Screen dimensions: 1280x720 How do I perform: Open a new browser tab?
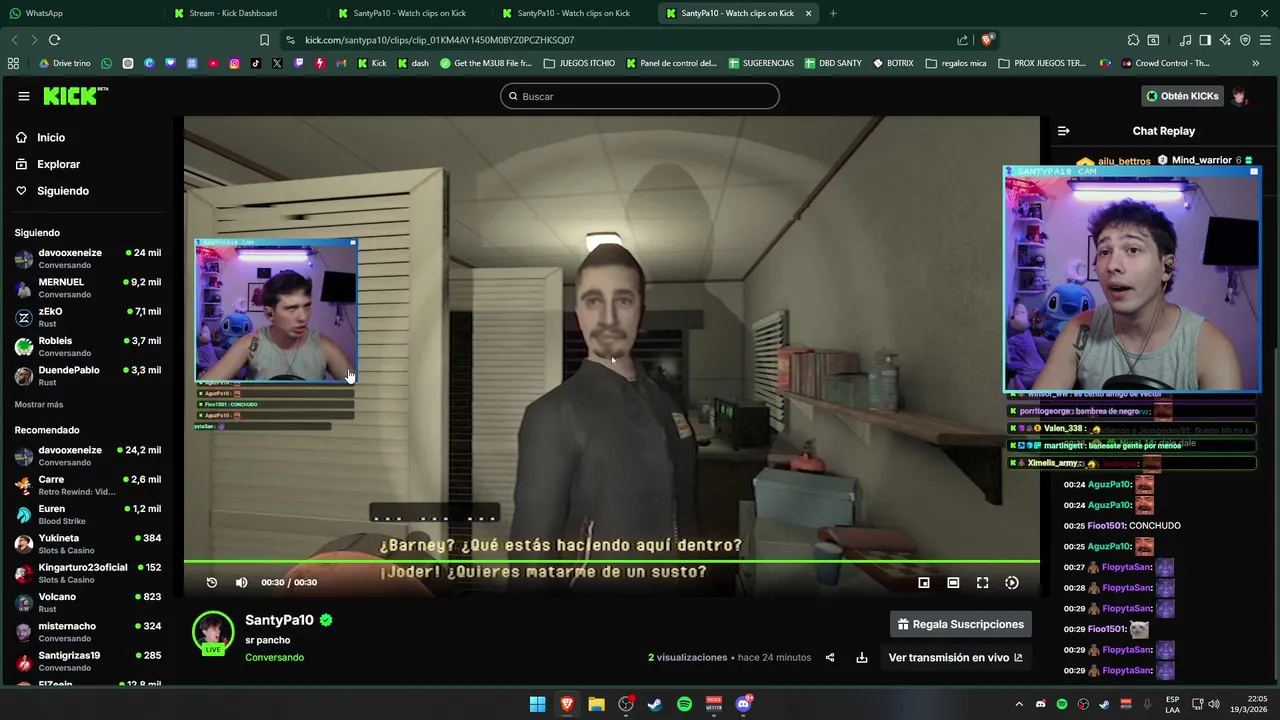[833, 13]
